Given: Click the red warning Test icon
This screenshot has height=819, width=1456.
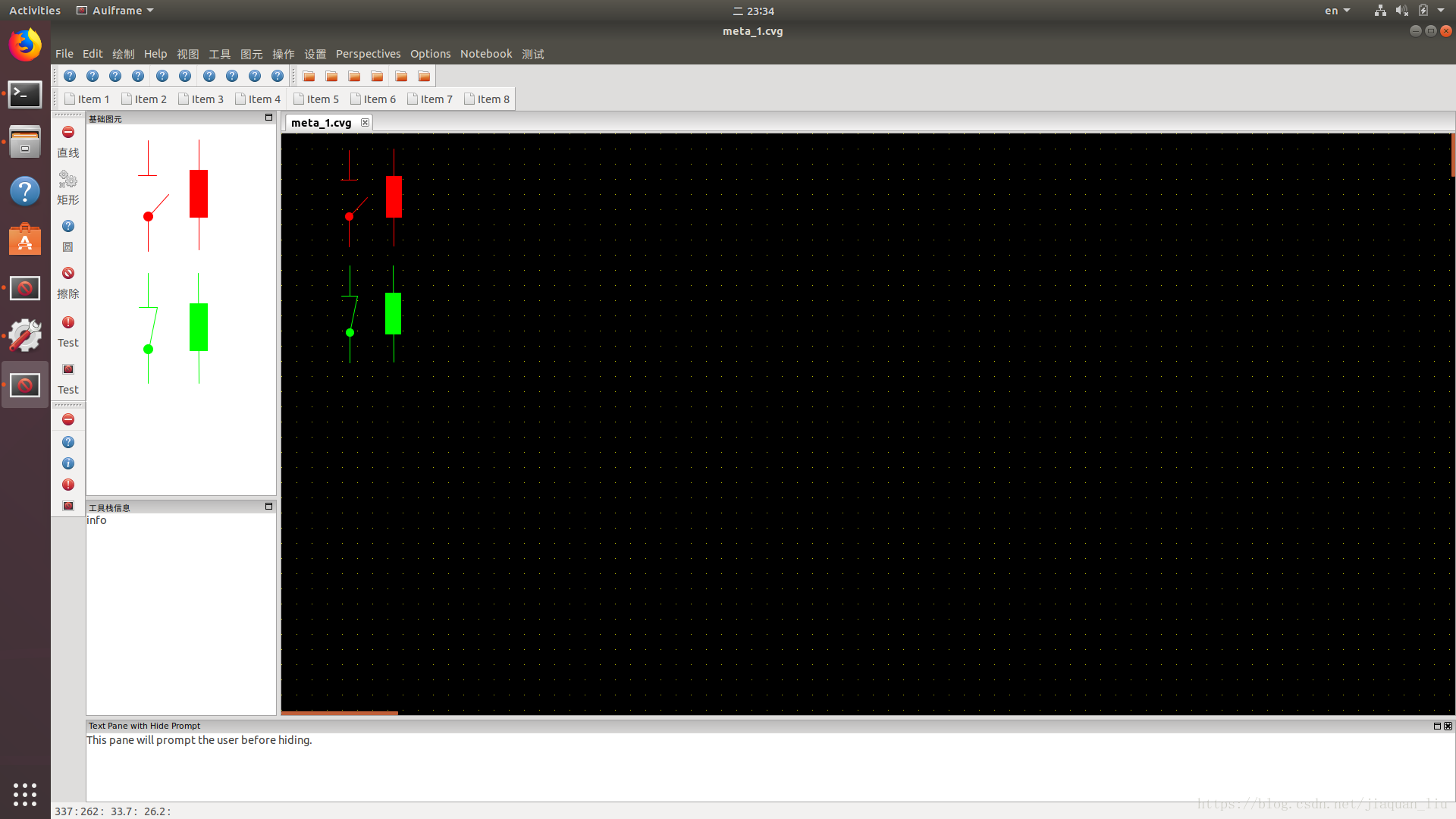Looking at the screenshot, I should click(x=67, y=322).
